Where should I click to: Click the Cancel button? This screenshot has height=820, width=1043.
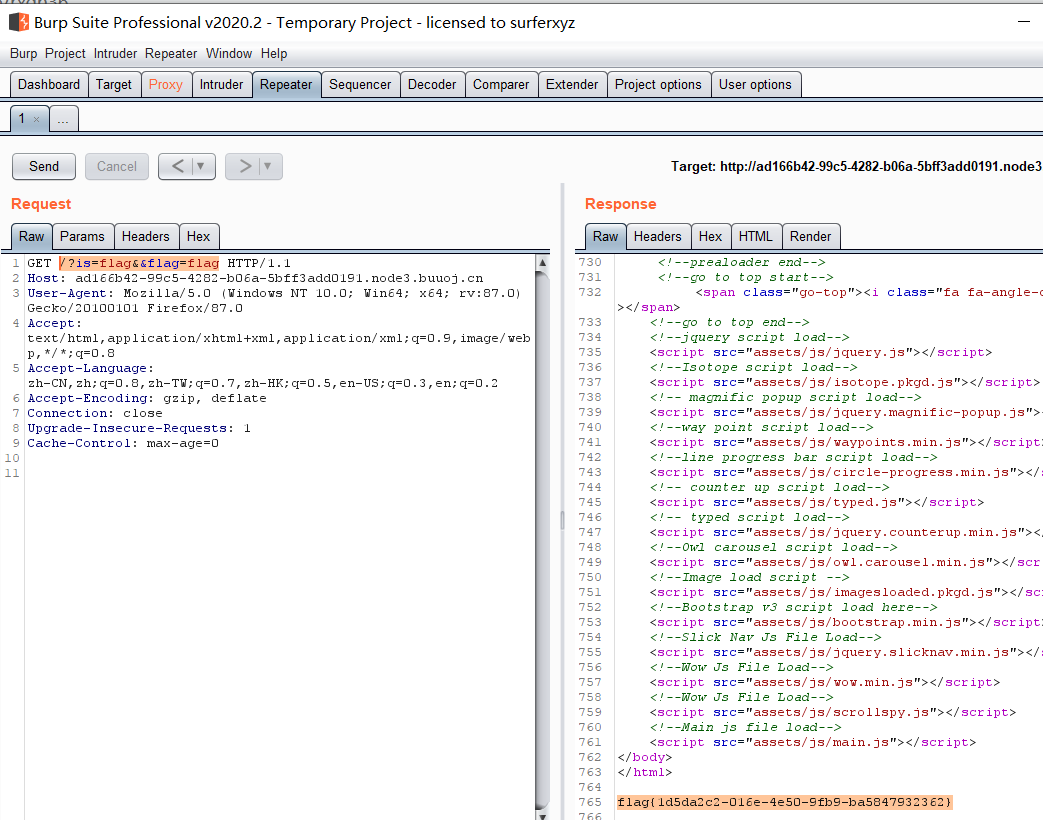(117, 166)
